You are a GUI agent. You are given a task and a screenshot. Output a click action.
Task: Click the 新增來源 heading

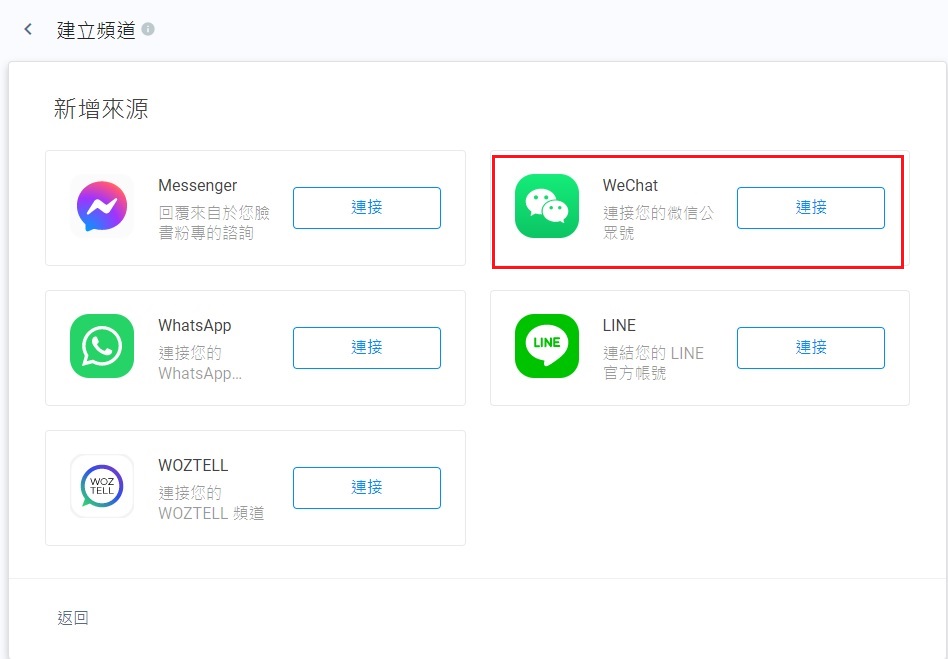pyautogui.click(x=101, y=109)
